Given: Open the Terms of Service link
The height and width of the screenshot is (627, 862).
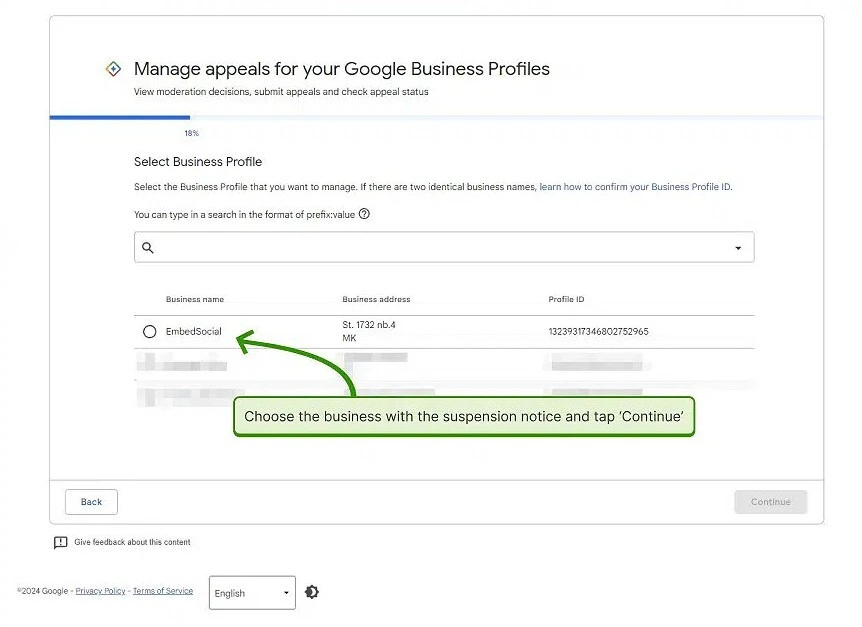Looking at the screenshot, I should pos(163,591).
